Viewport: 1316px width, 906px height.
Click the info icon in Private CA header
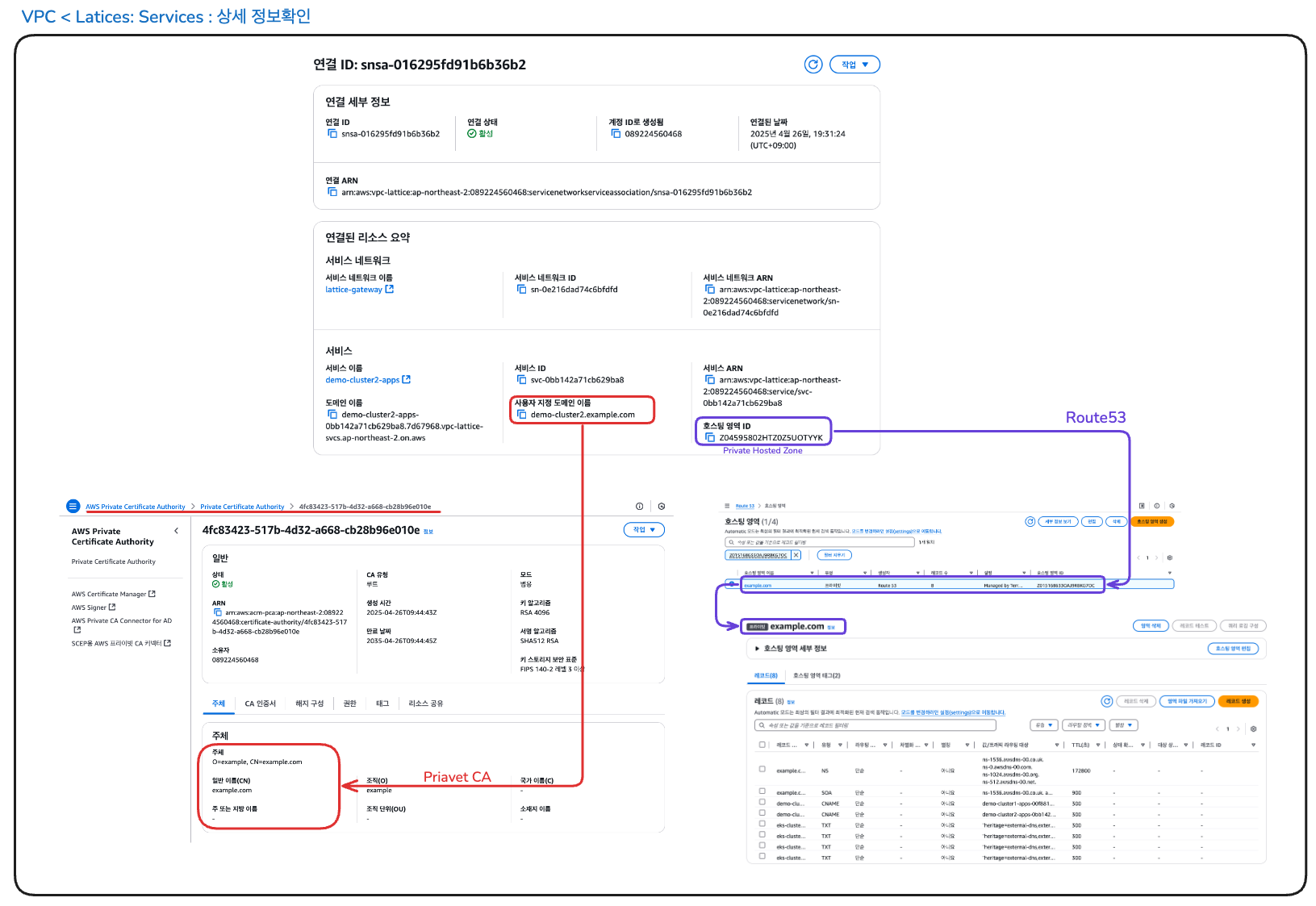(x=640, y=507)
